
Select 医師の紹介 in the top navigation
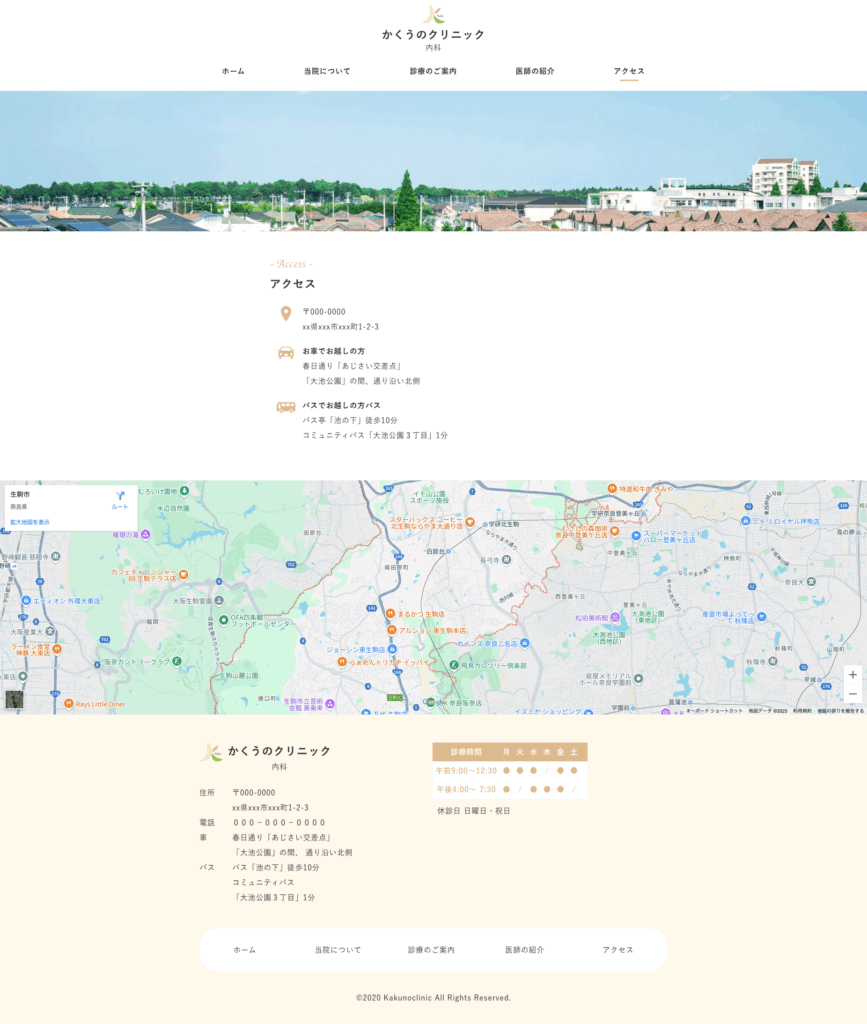pyautogui.click(x=535, y=72)
